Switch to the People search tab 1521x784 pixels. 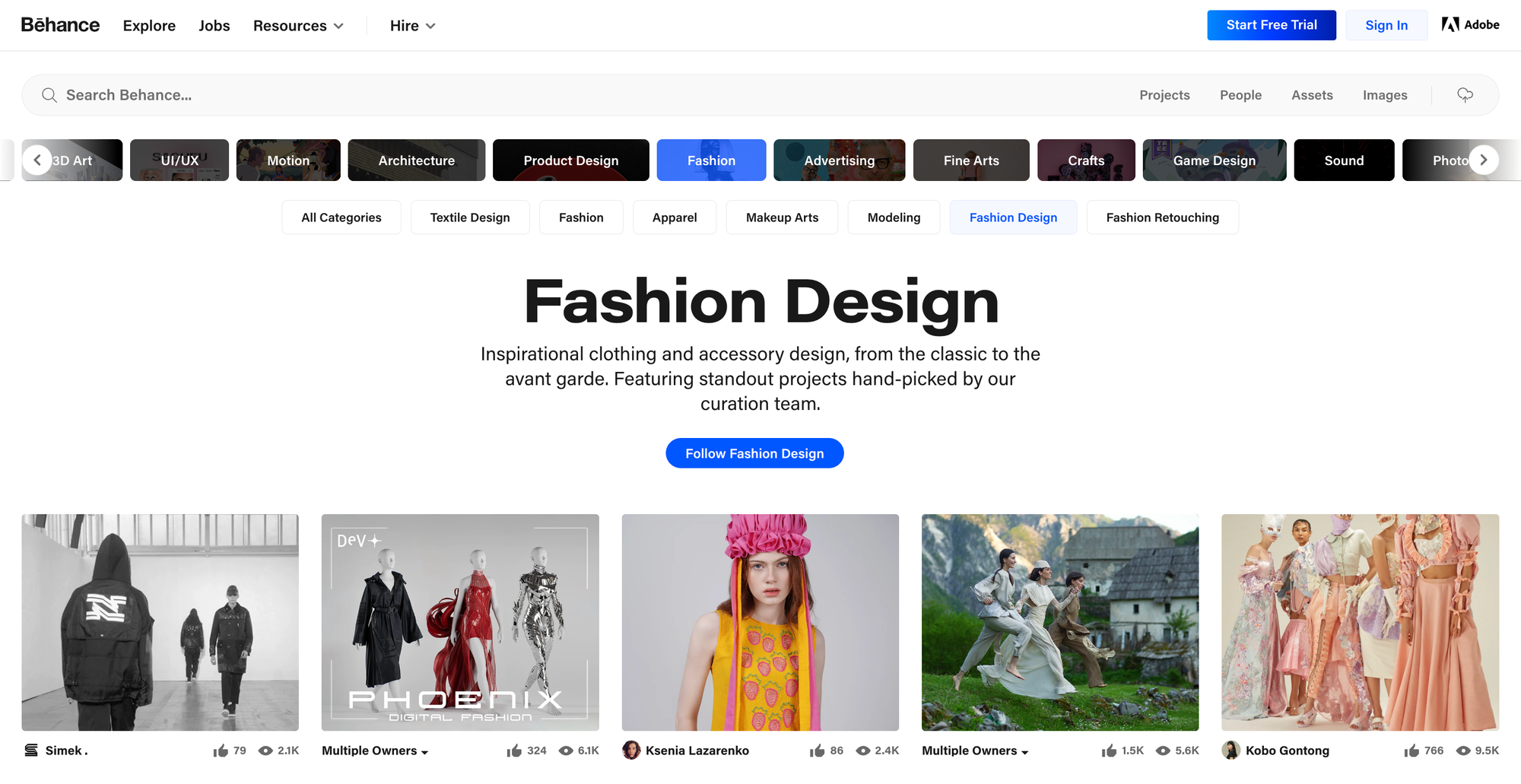1240,95
